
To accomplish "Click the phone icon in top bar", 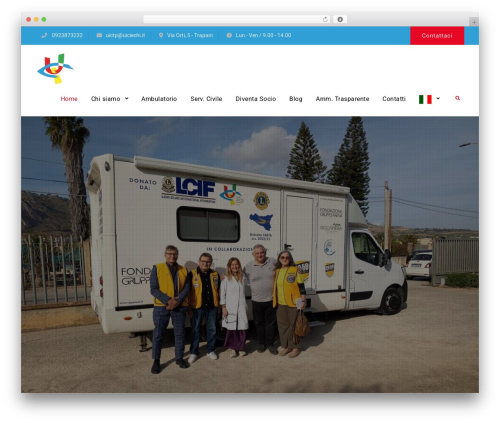I will click(44, 35).
